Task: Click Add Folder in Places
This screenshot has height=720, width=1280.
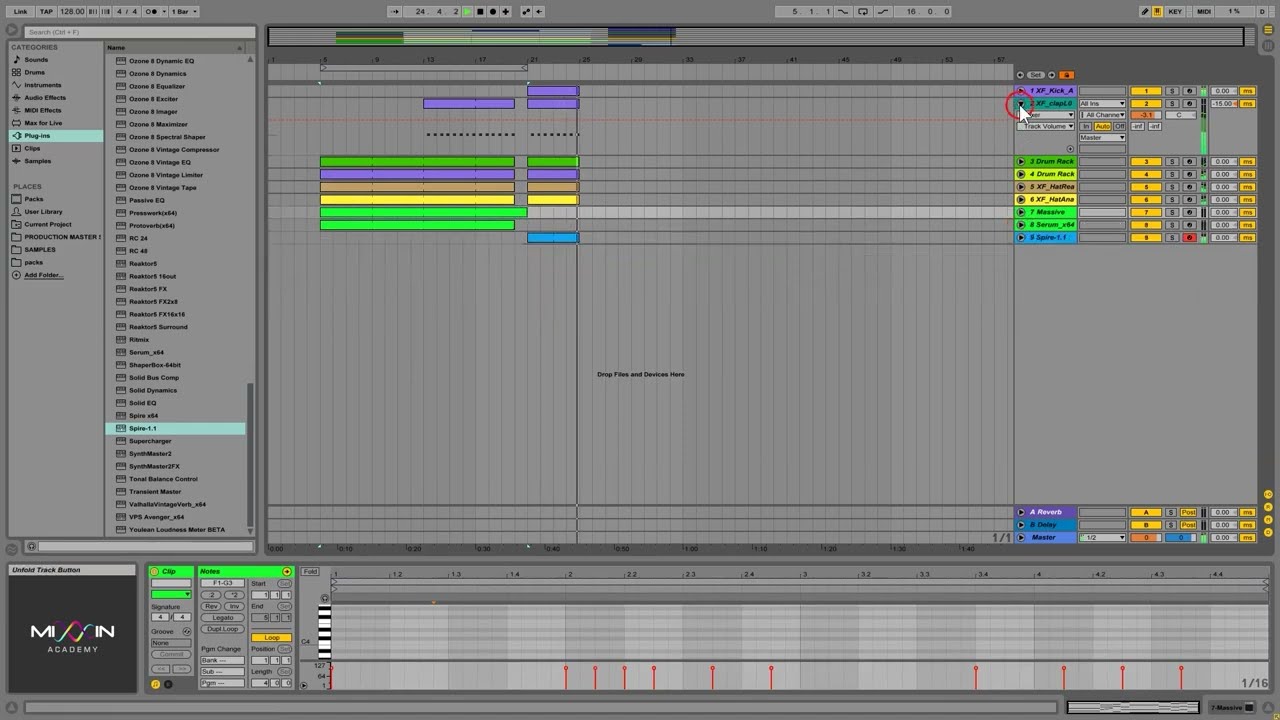Action: 43,275
